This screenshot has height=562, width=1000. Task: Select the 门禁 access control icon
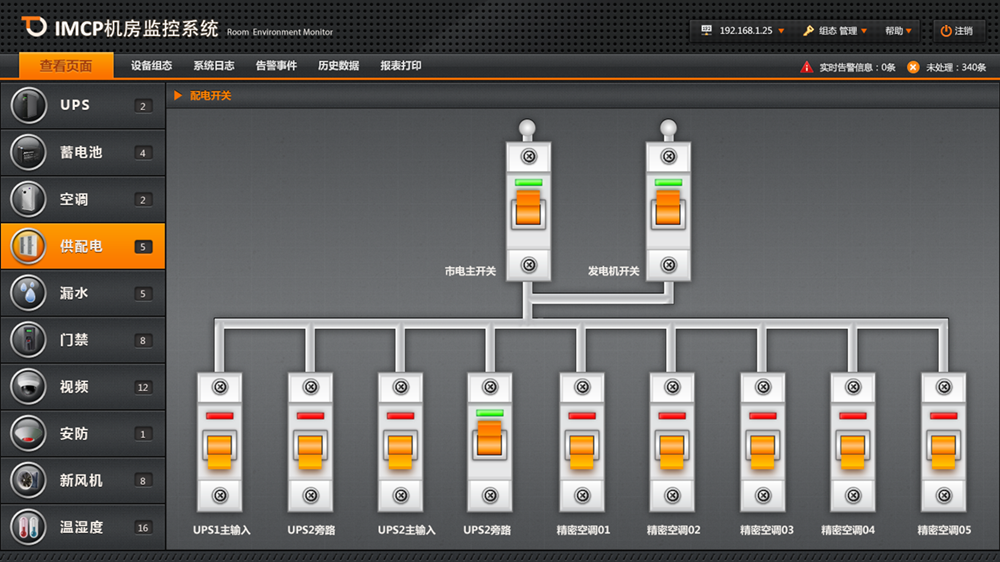click(29, 340)
